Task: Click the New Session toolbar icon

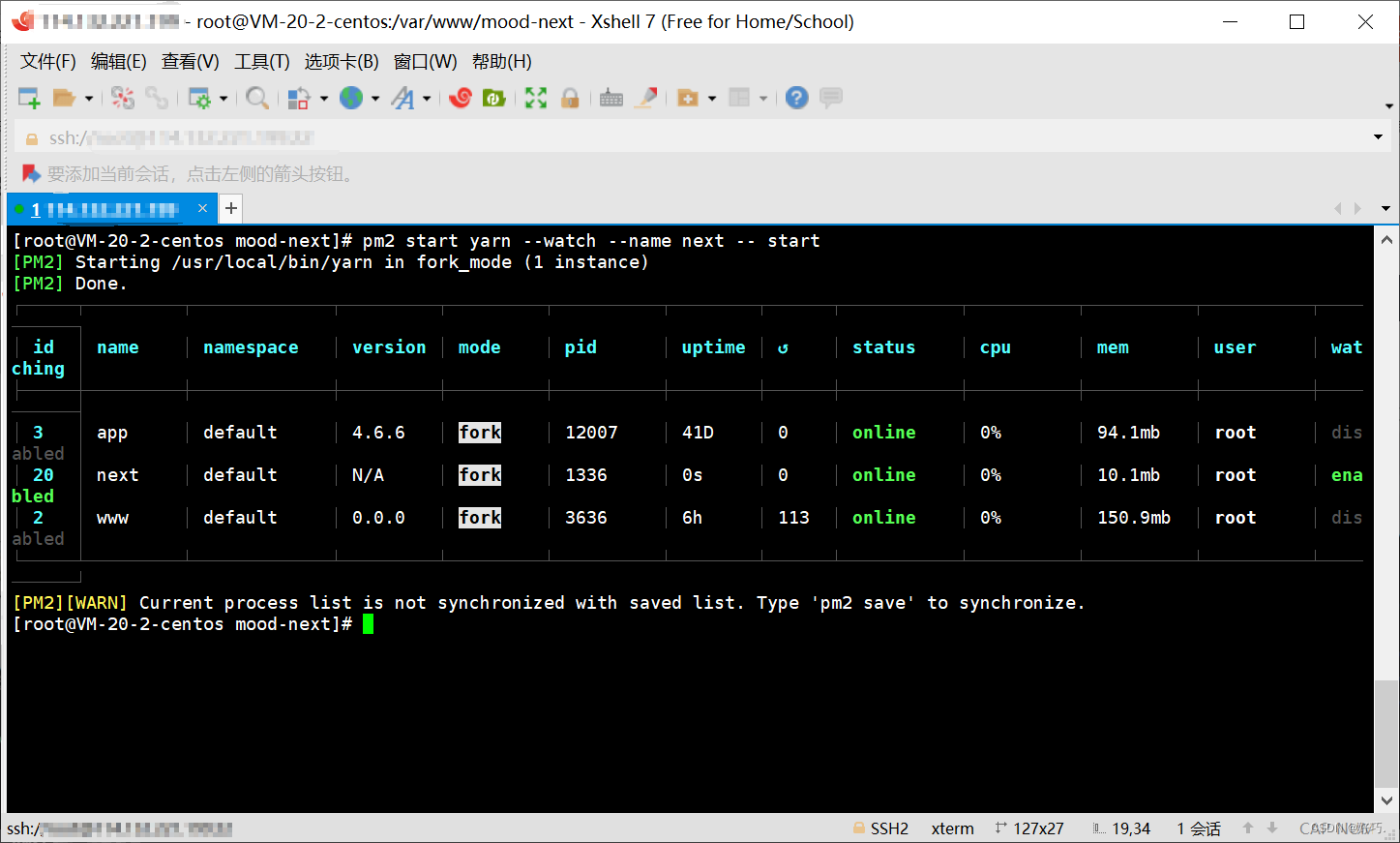Action: coord(29,98)
